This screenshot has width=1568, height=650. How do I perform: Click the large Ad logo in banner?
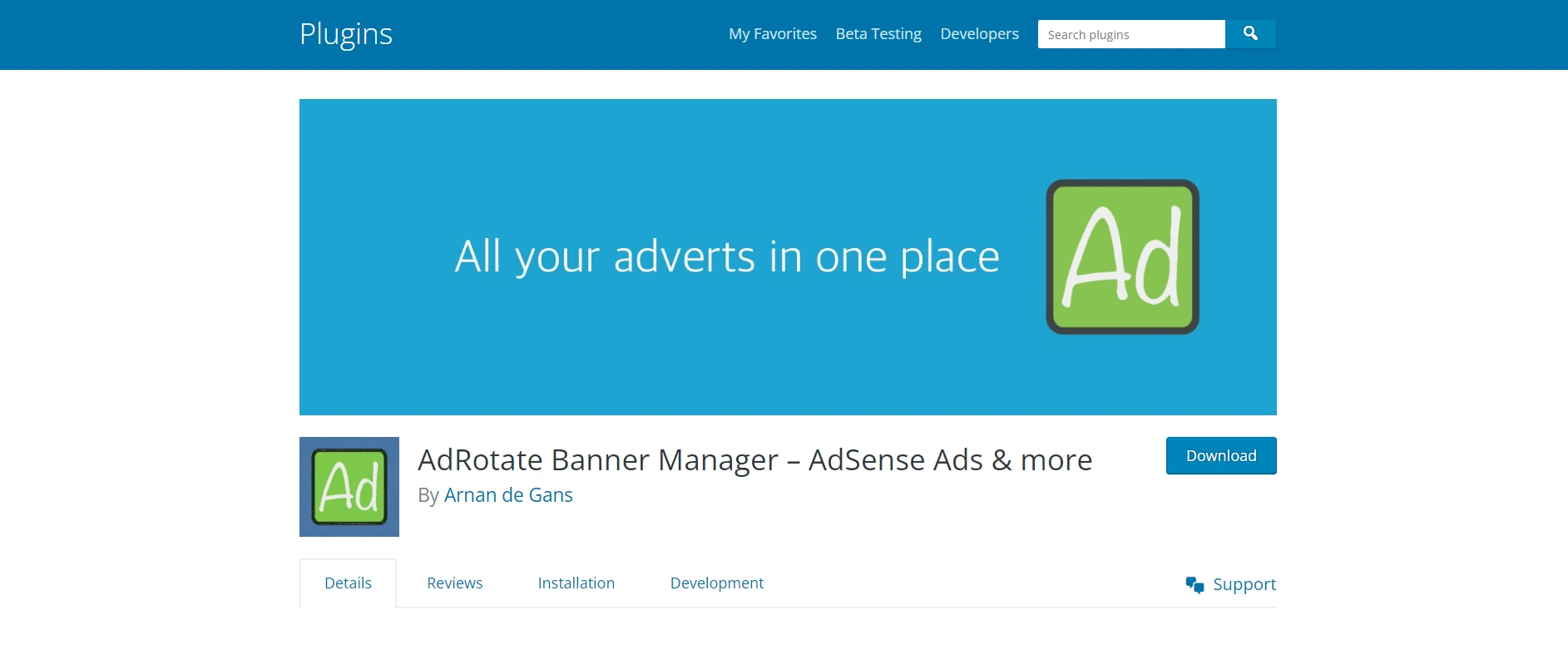coord(1122,257)
